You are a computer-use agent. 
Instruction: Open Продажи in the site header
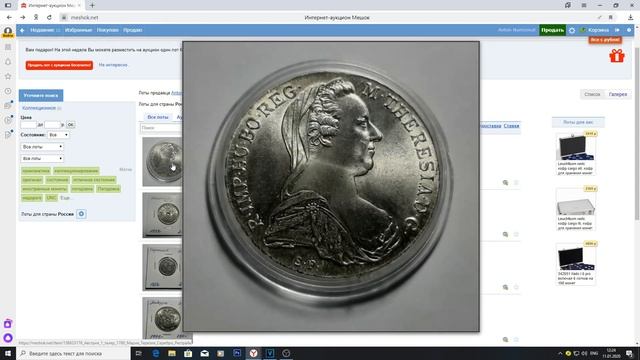click(133, 30)
